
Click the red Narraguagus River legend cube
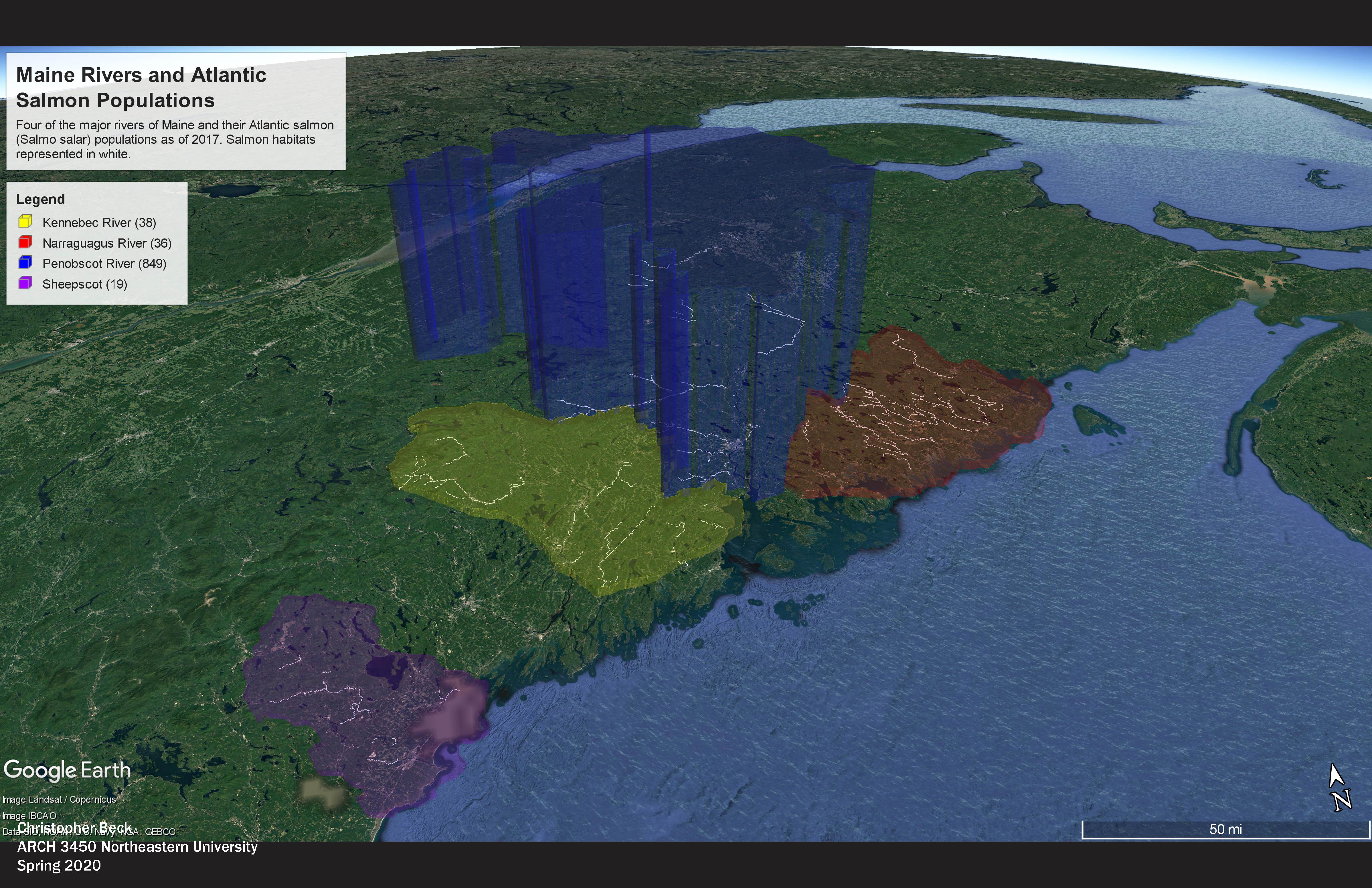(25, 242)
